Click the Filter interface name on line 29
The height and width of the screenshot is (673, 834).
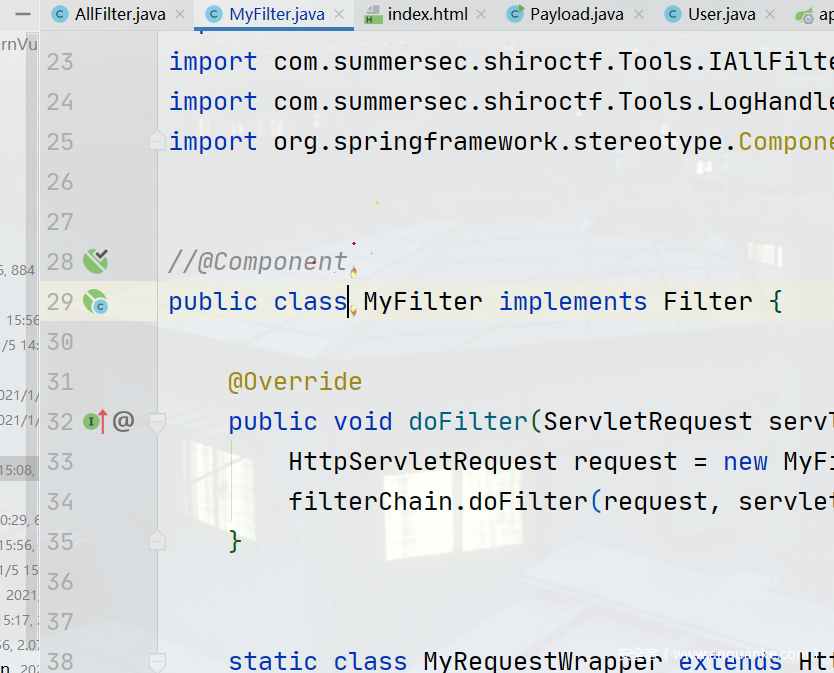pyautogui.click(x=708, y=302)
